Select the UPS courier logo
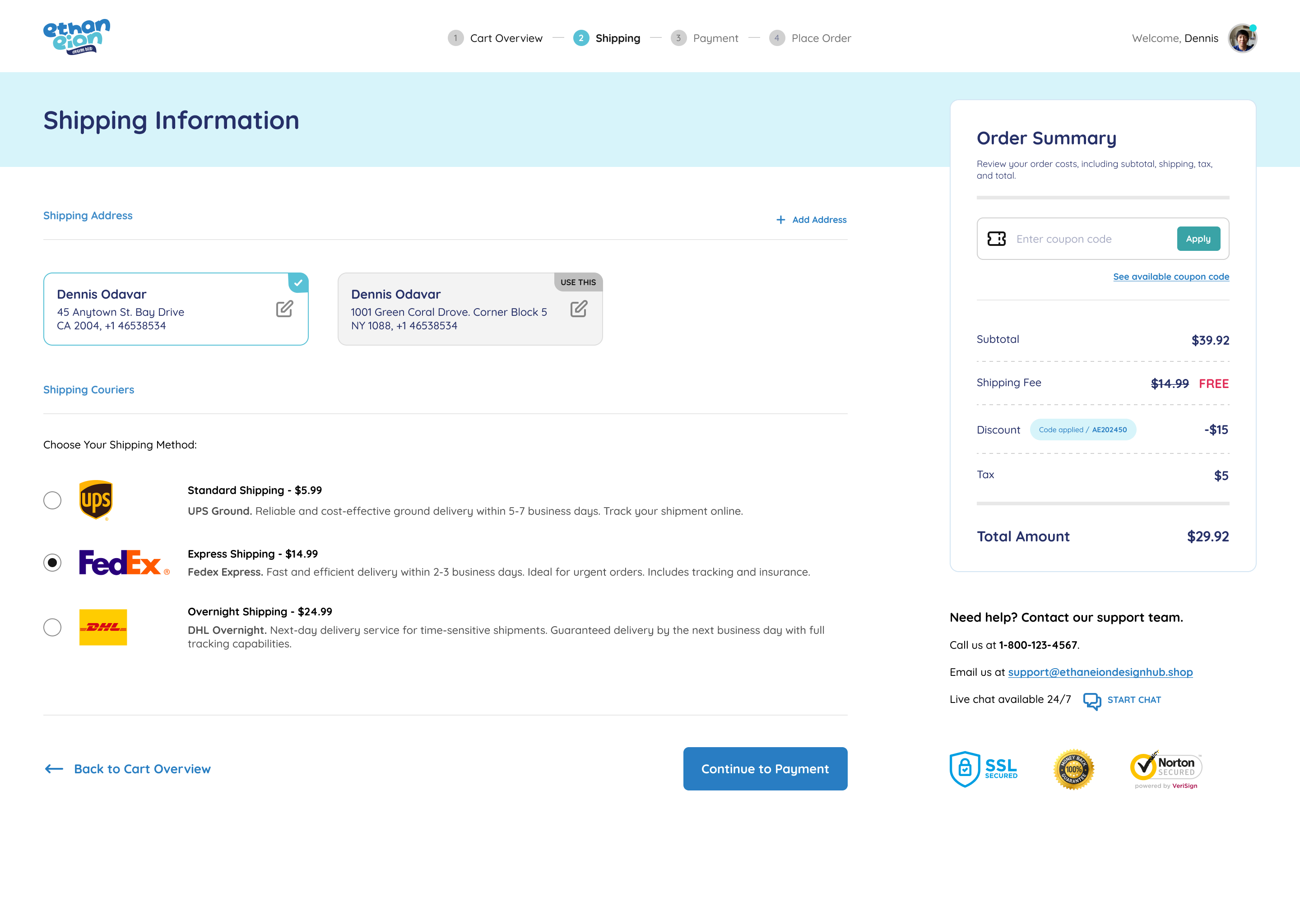Image resolution: width=1300 pixels, height=924 pixels. click(x=97, y=500)
